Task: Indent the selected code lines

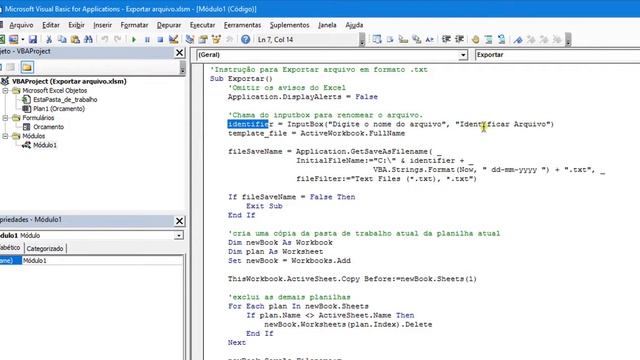Action: (446, 40)
